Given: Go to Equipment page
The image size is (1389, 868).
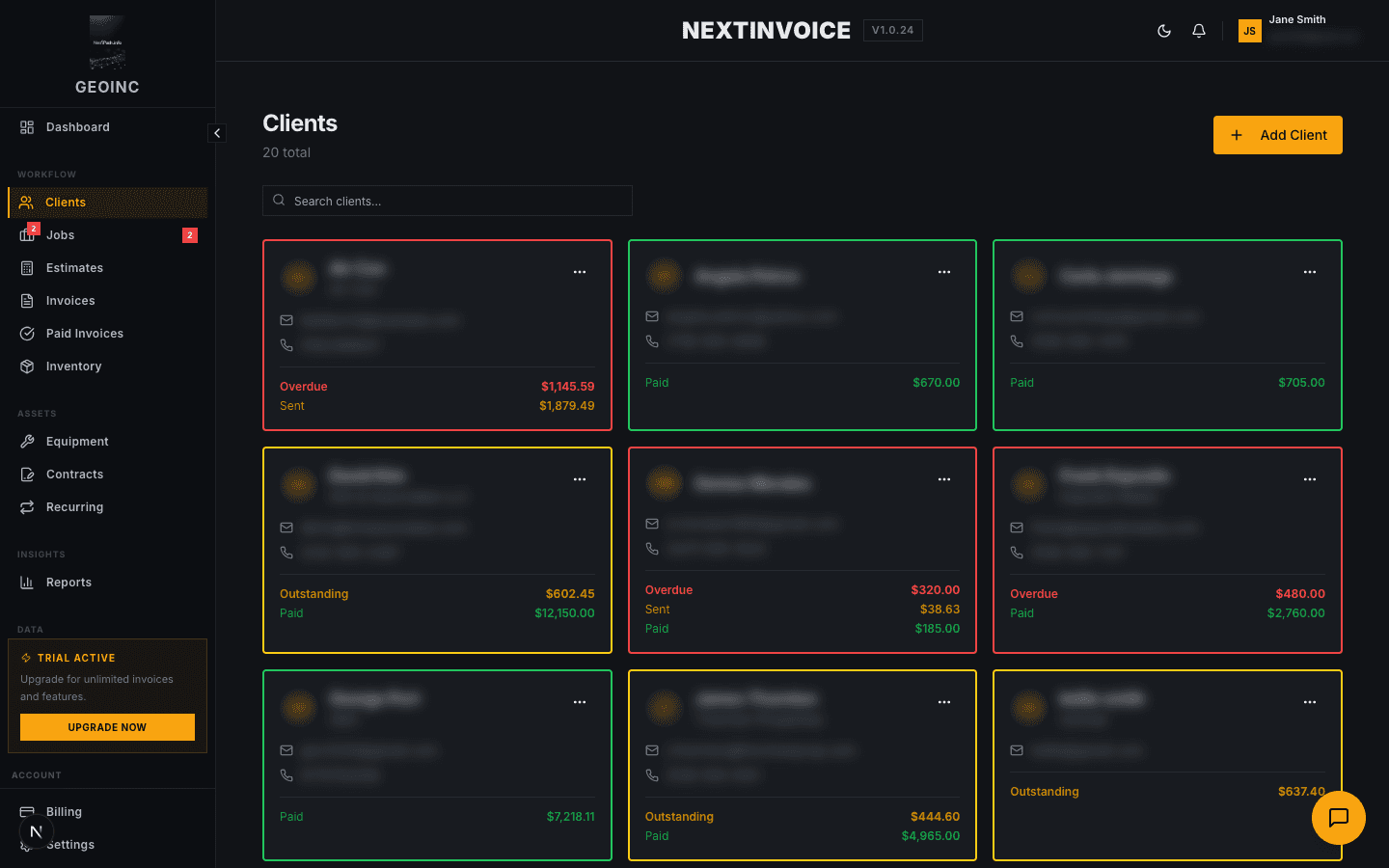Looking at the screenshot, I should [x=107, y=442].
